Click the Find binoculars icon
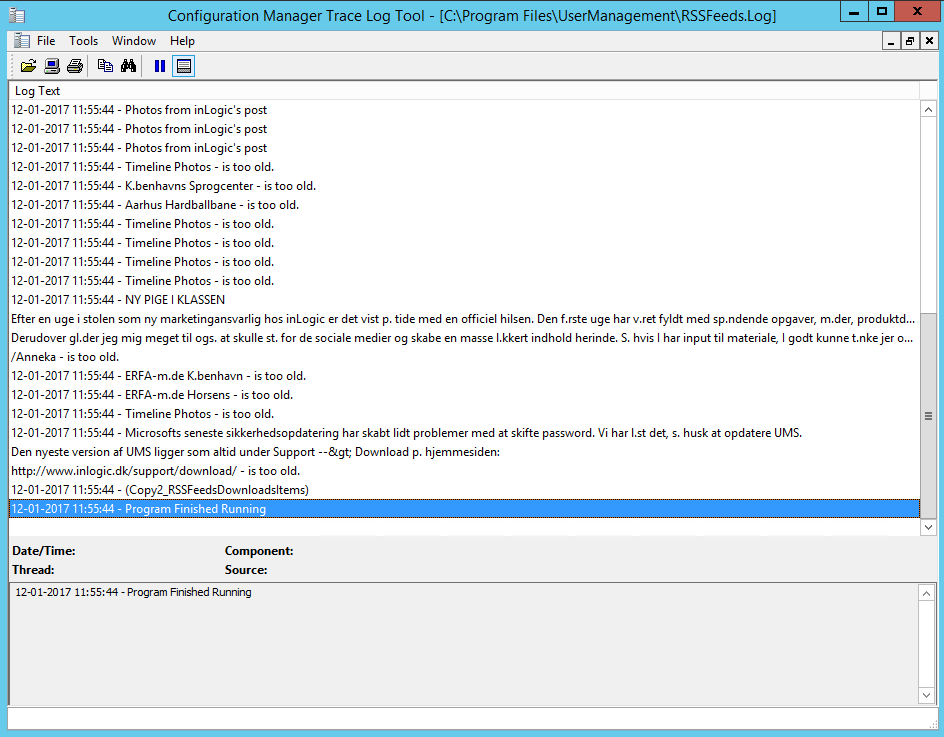Screen dimensions: 944x737 click(x=128, y=66)
